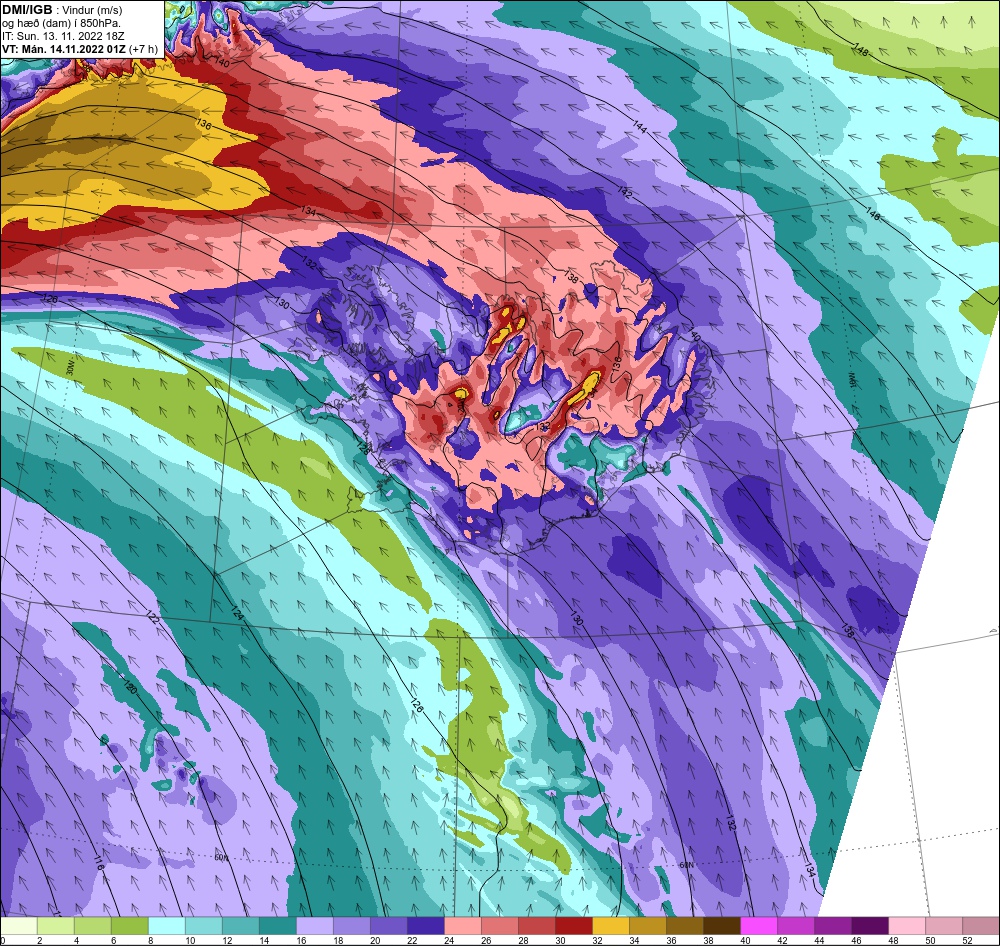Click the magenta legend swatch between 40 and 42
The width and height of the screenshot is (1000, 946).
point(759,926)
